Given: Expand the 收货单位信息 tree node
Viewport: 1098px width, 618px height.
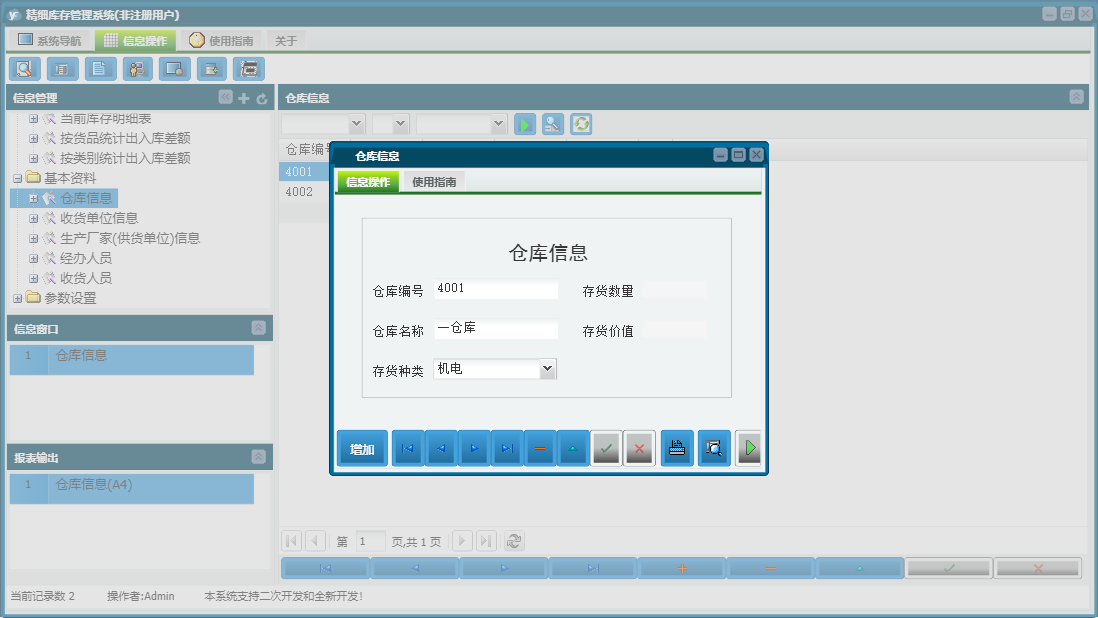Looking at the screenshot, I should coord(33,217).
